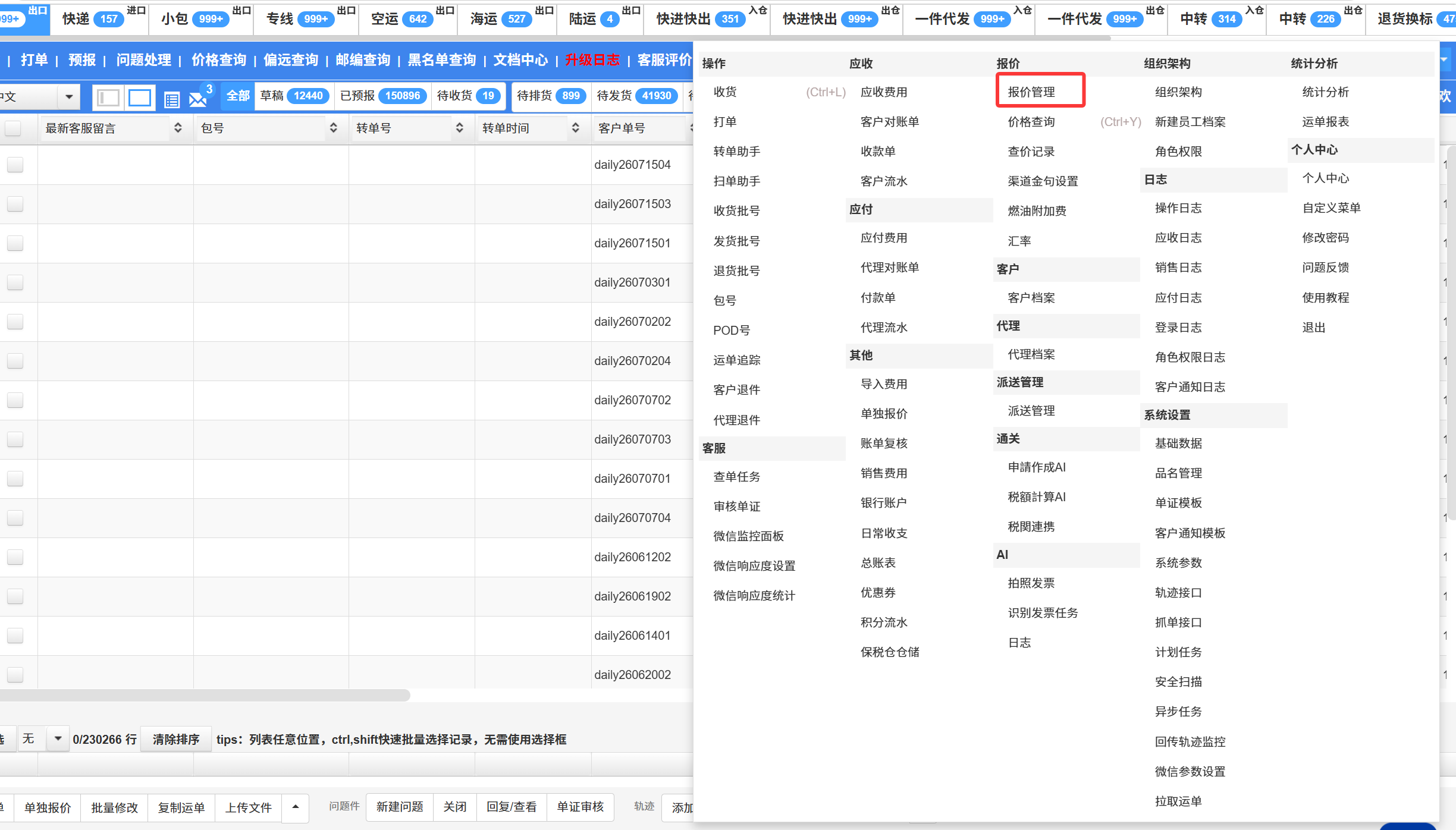Click the 清除排序 button
The image size is (1456, 830).
(176, 739)
